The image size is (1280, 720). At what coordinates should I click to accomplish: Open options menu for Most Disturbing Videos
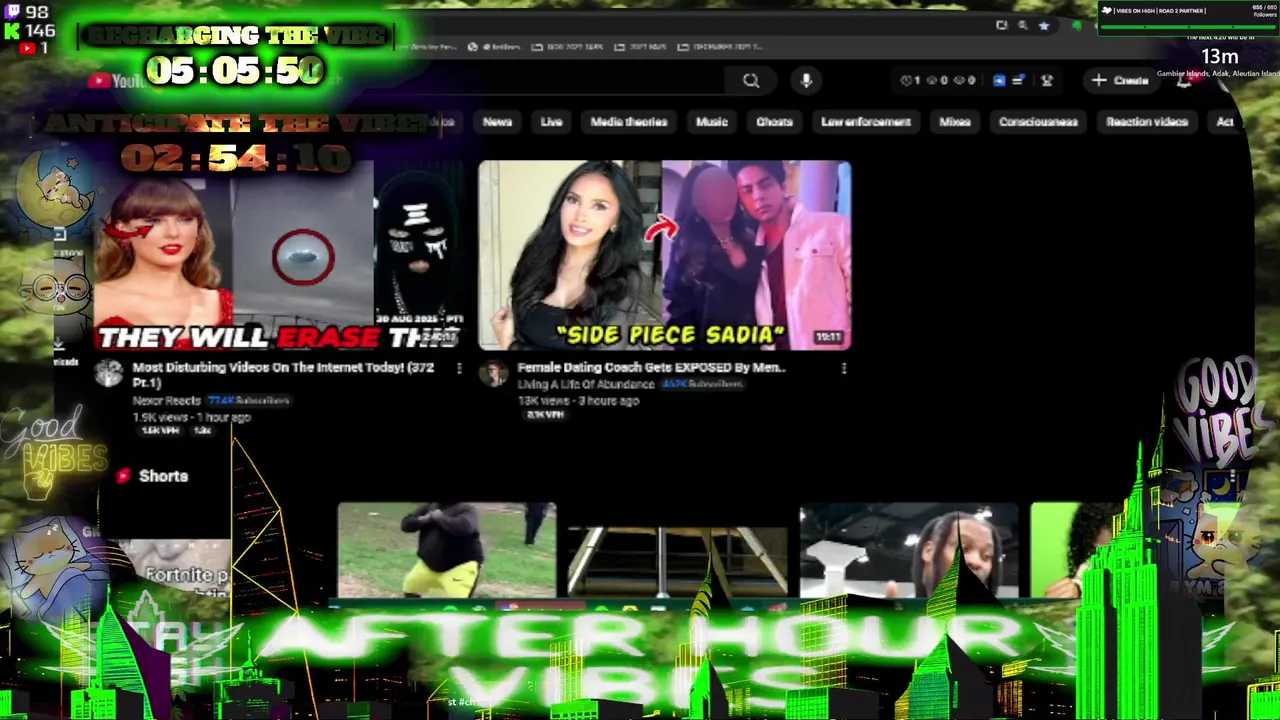pos(459,369)
